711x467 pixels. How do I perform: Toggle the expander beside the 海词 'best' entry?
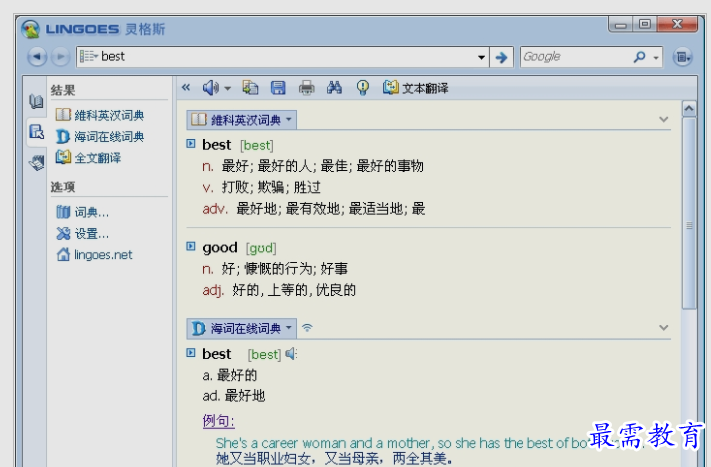point(191,353)
